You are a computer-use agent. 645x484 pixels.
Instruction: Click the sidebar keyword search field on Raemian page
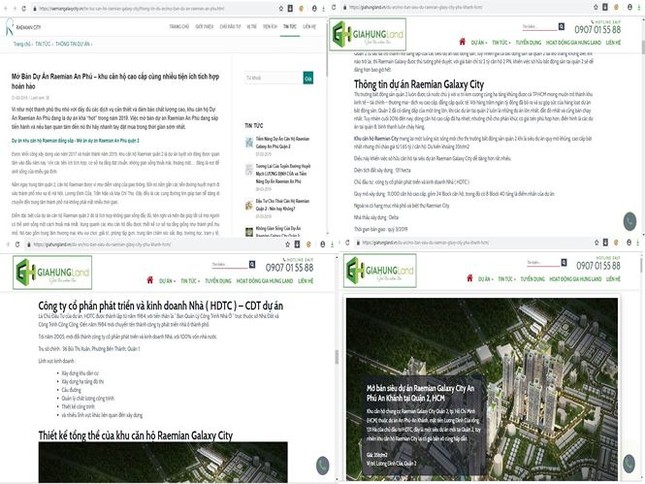[273, 78]
